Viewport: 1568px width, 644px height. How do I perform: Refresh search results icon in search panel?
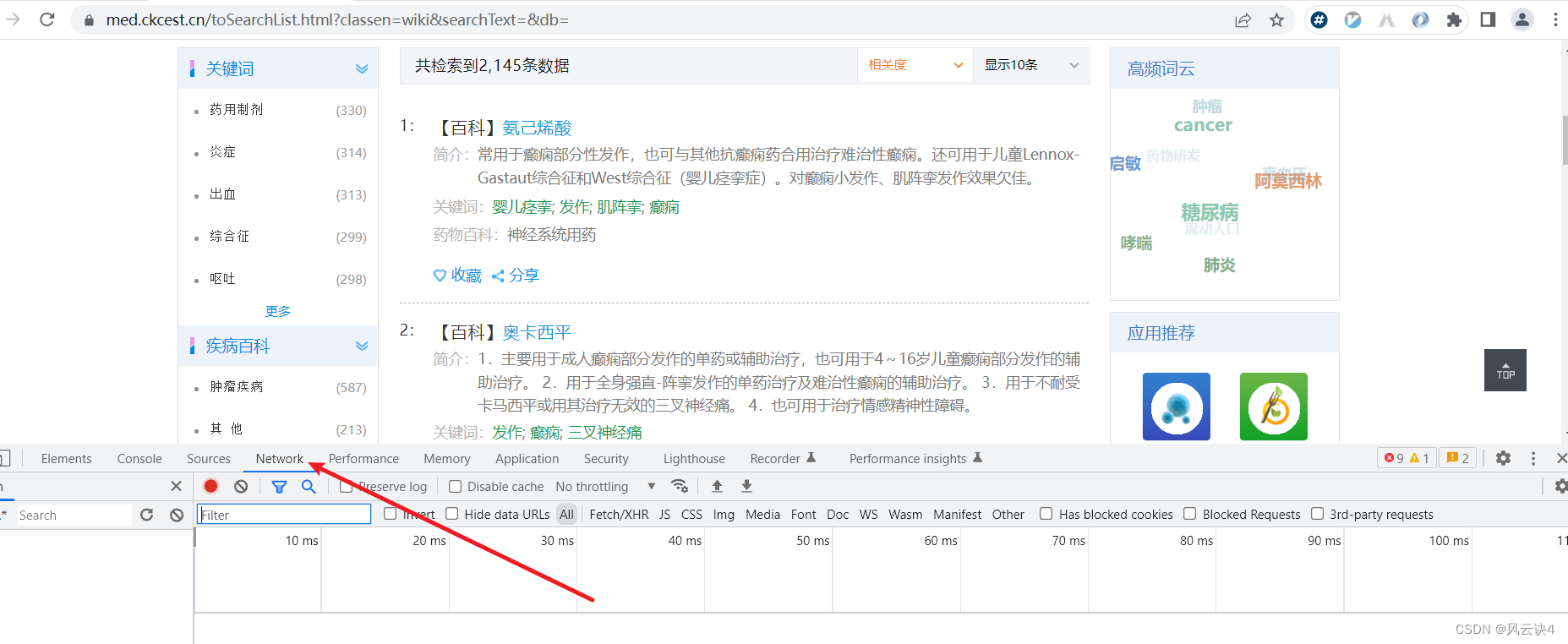(x=147, y=515)
